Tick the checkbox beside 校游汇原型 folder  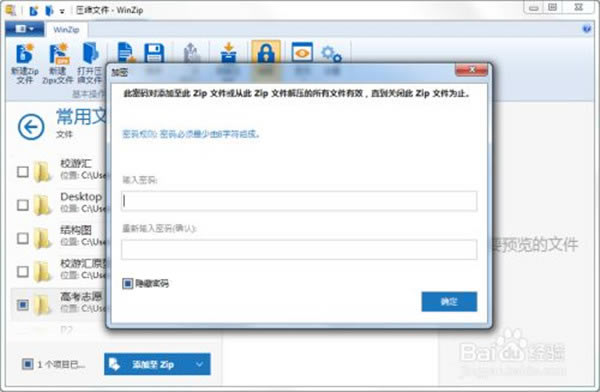[23, 271]
